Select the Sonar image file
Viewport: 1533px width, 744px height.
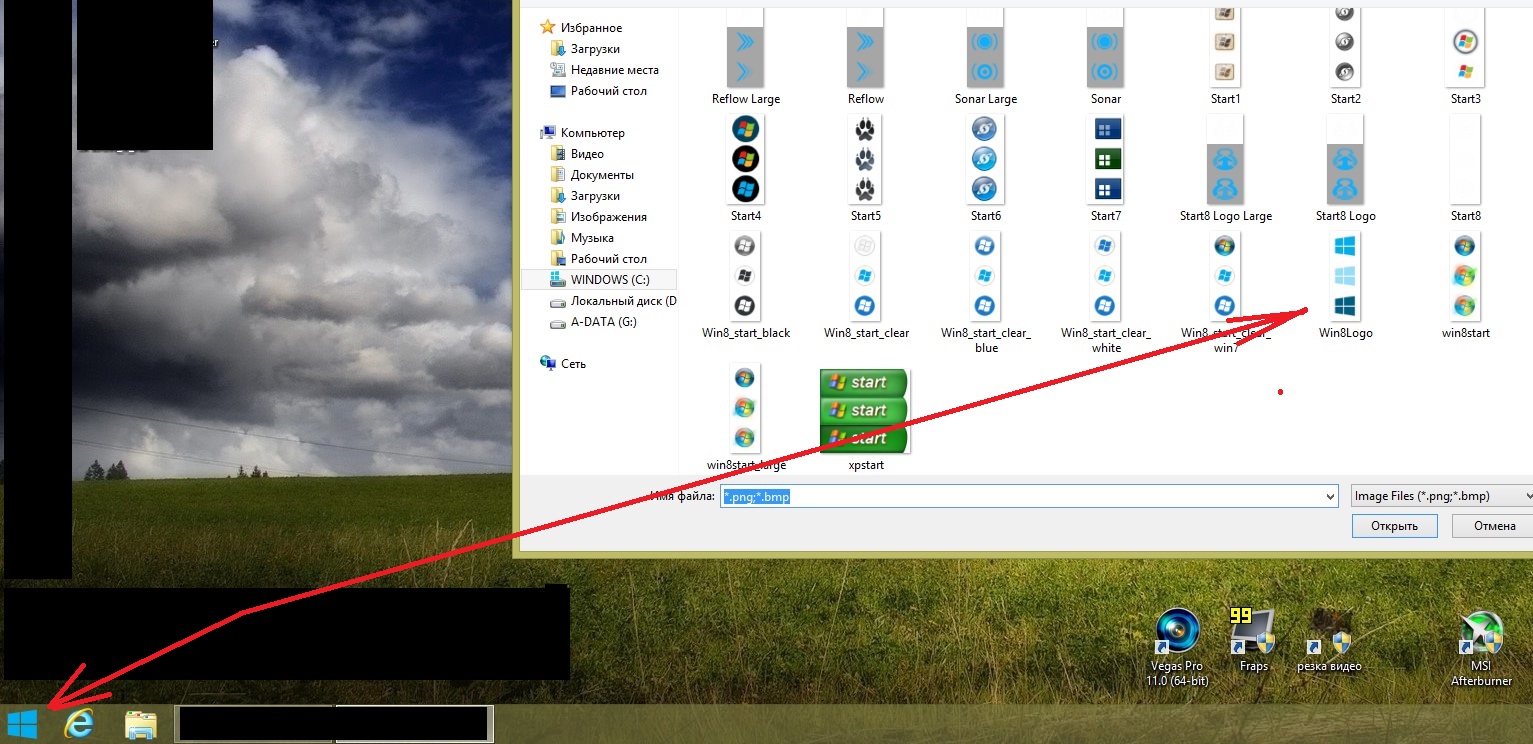(1106, 57)
